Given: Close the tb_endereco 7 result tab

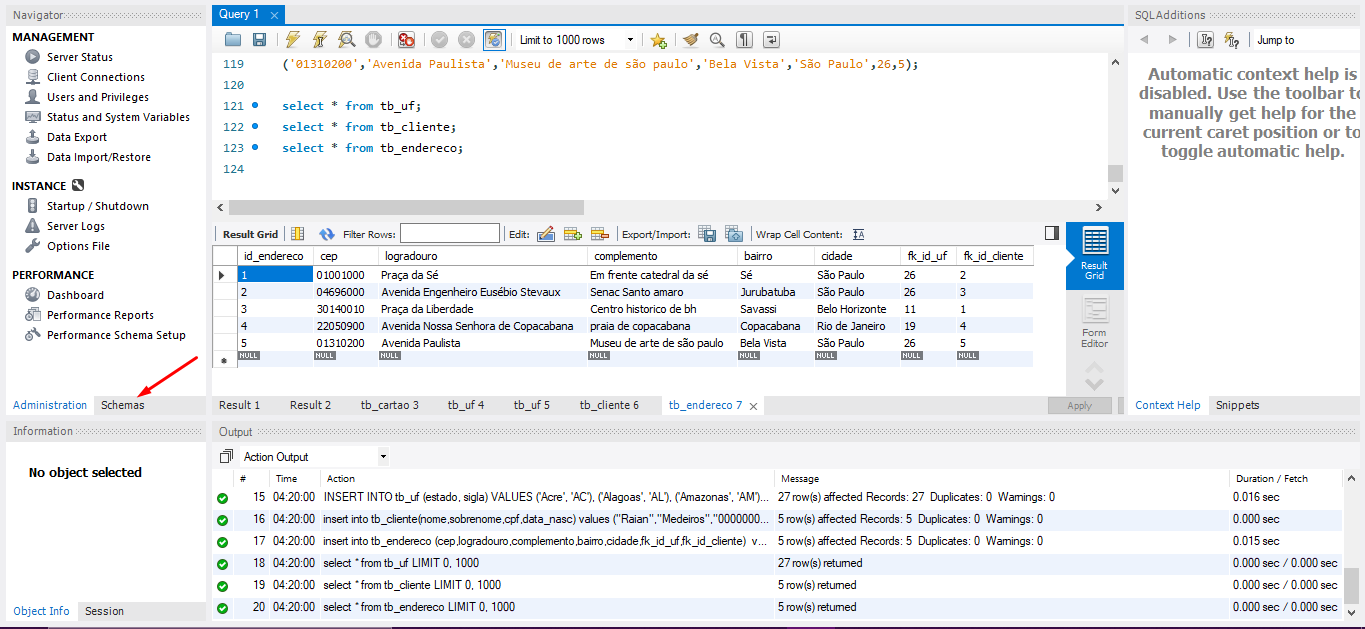Looking at the screenshot, I should point(753,406).
